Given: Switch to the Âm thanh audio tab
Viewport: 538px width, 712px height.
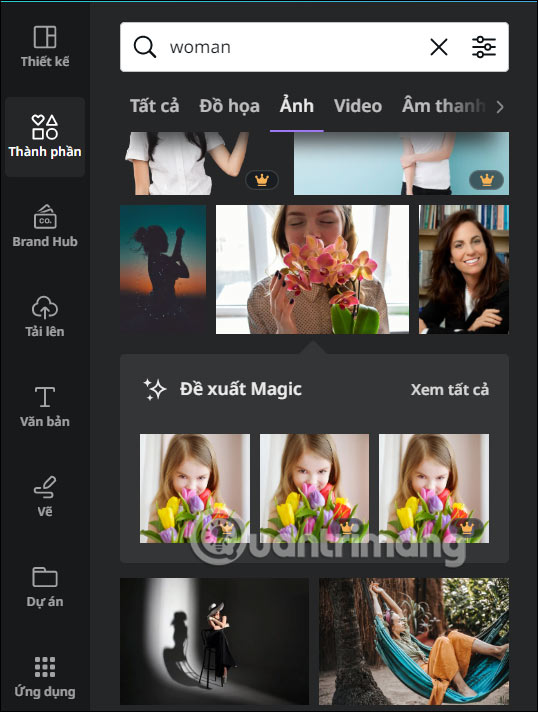Looking at the screenshot, I should pos(443,106).
